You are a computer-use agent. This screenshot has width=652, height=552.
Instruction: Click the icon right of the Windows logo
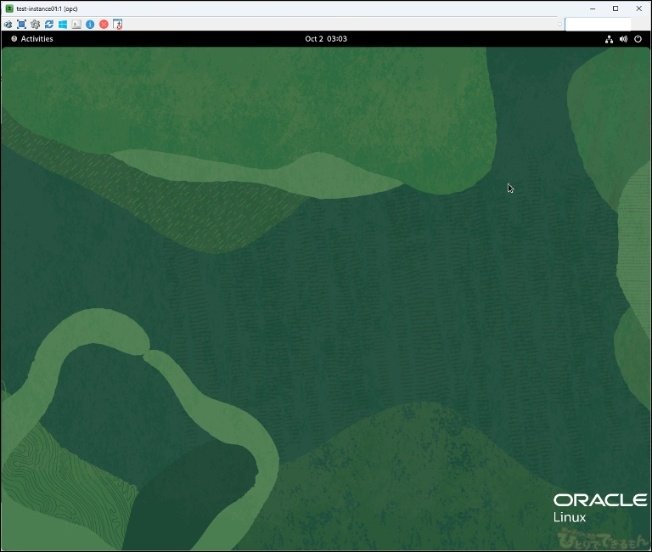click(x=76, y=23)
